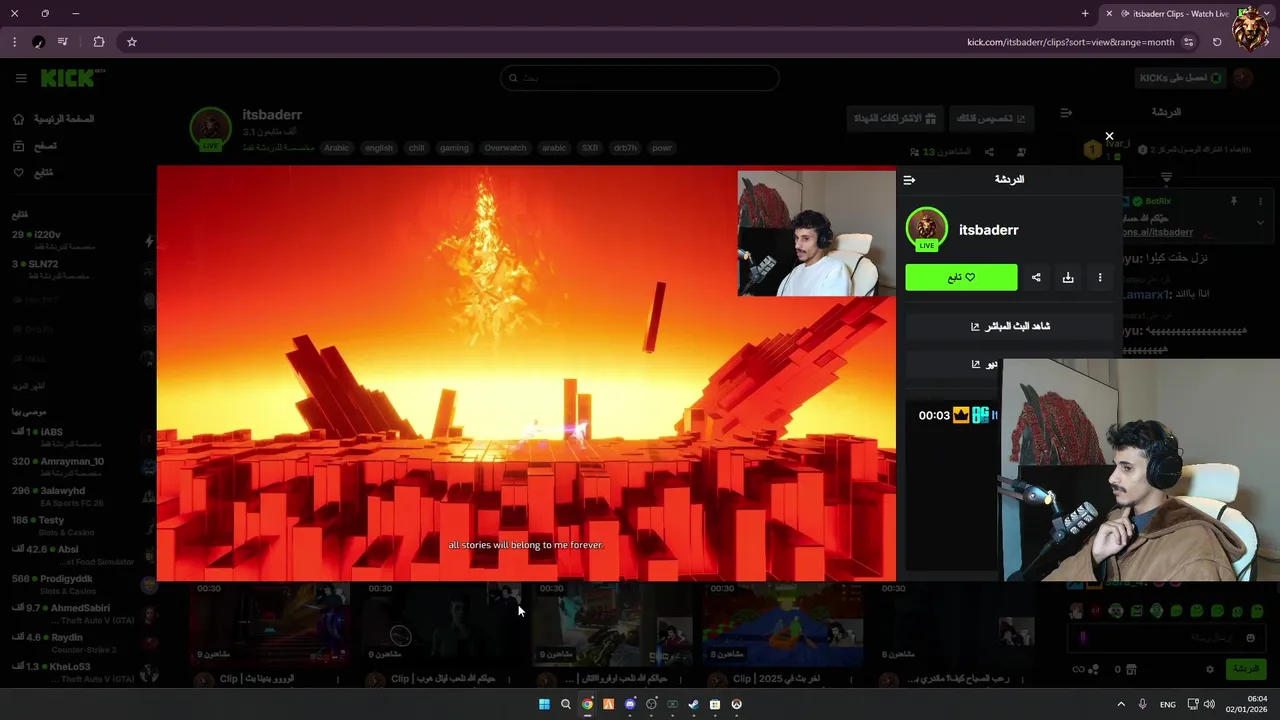Open the Kick hamburger menu
The image size is (1280, 720).
click(21, 78)
